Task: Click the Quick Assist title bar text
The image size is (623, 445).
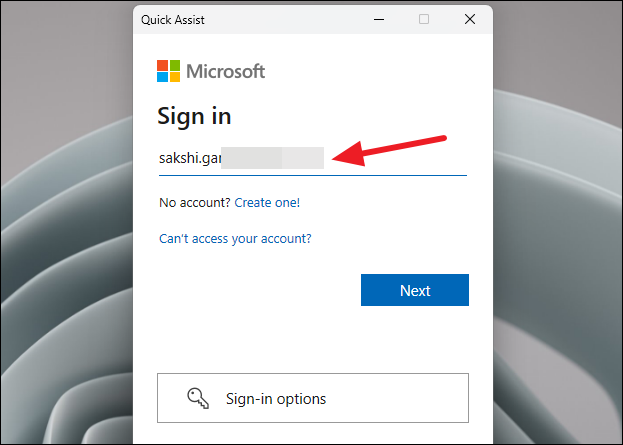Action: 173,20
